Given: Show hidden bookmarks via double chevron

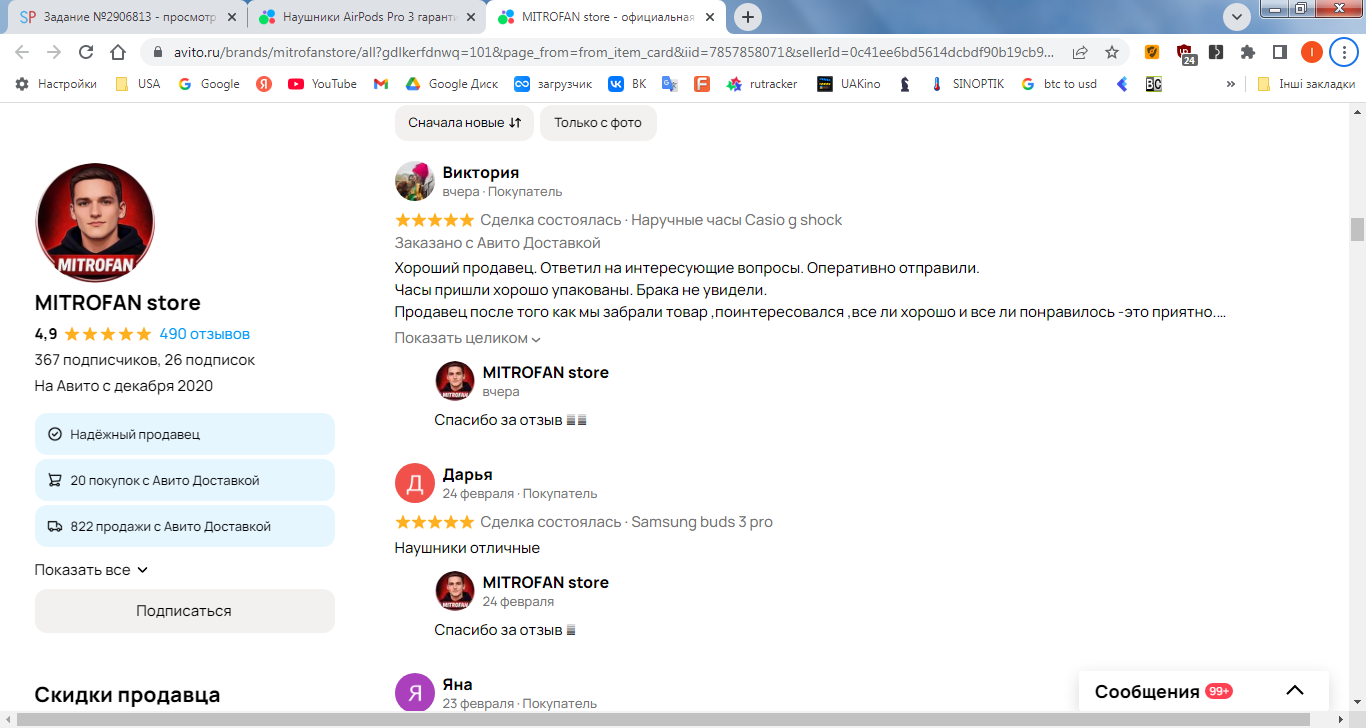Looking at the screenshot, I should [1230, 84].
